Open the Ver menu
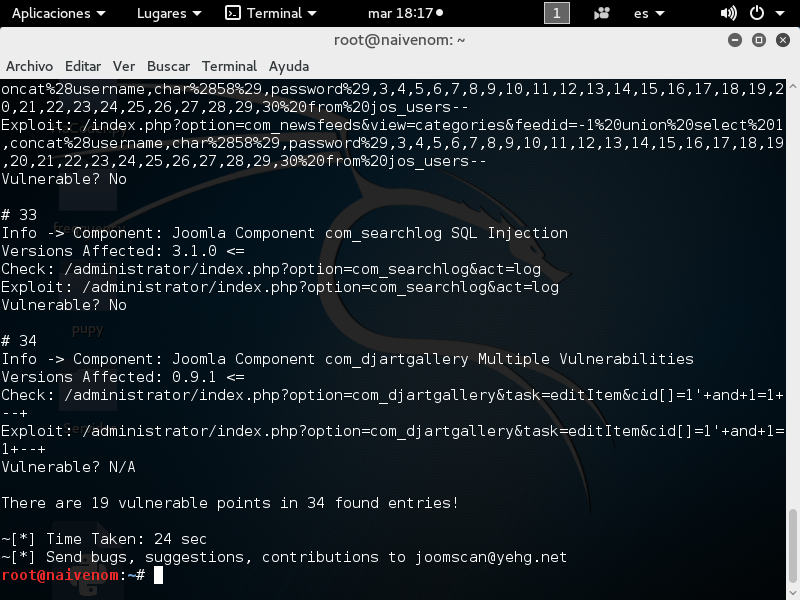Viewport: 800px width, 600px height. pyautogui.click(x=124, y=66)
